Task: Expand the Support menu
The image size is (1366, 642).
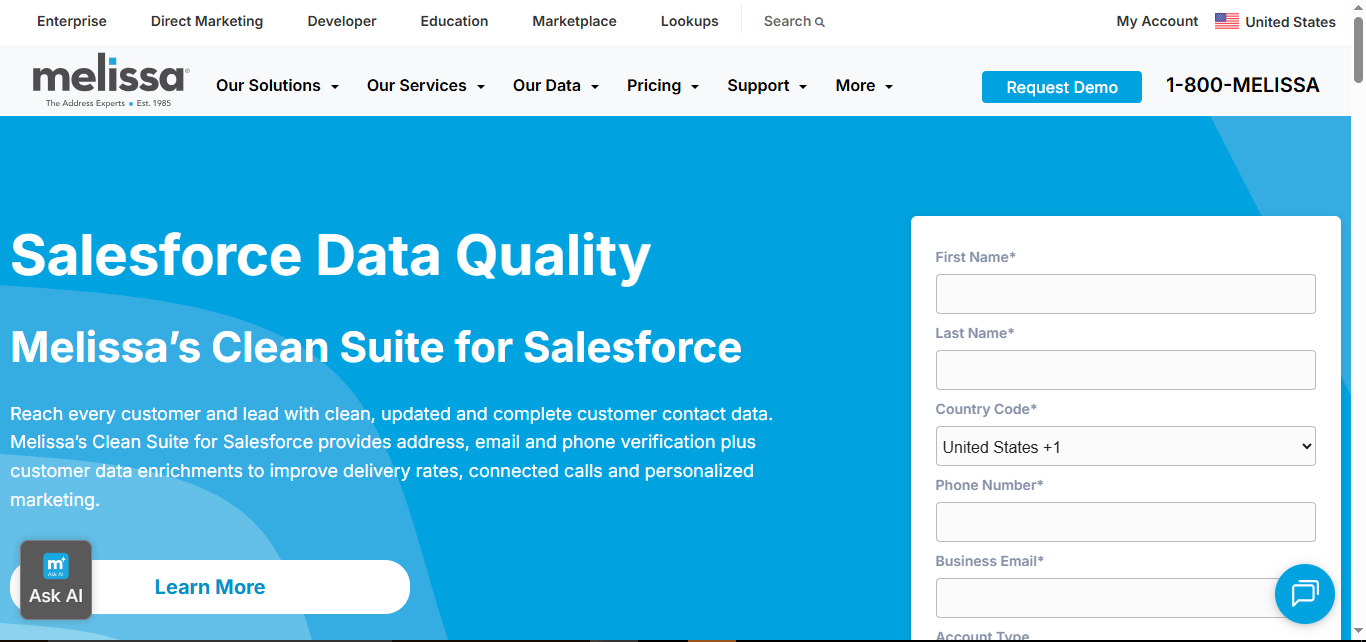Action: tap(766, 86)
